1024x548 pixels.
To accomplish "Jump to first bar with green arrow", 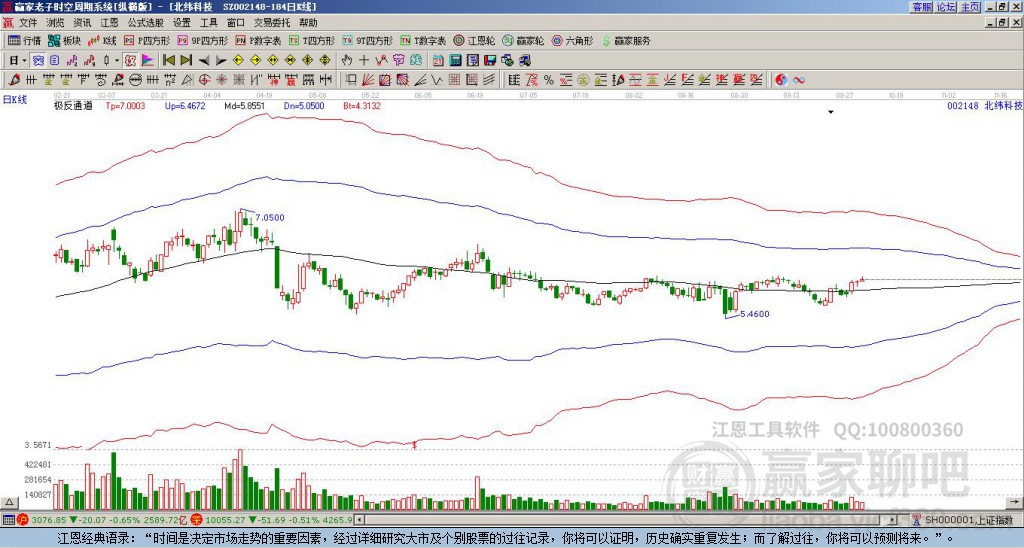I will [169, 61].
